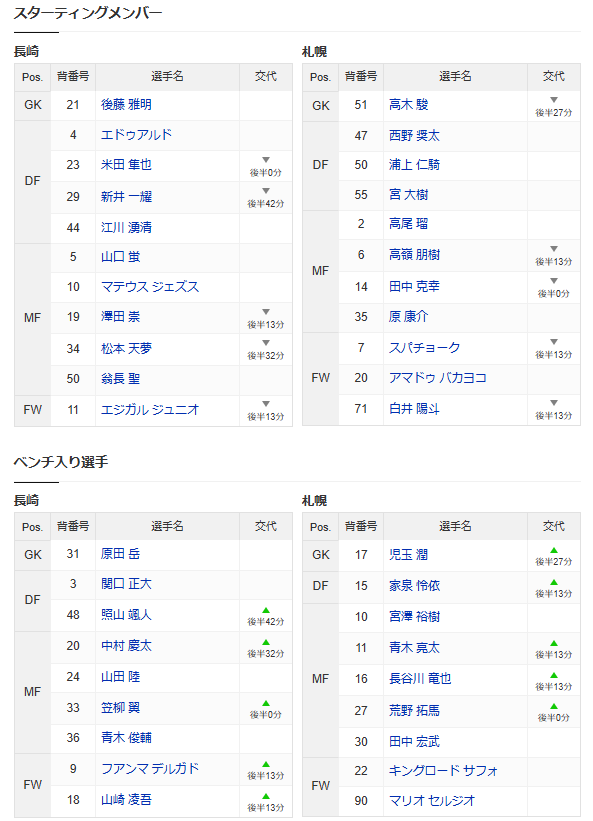Open player link 山口 蛍
The height and width of the screenshot is (821, 593).
pyautogui.click(x=120, y=257)
